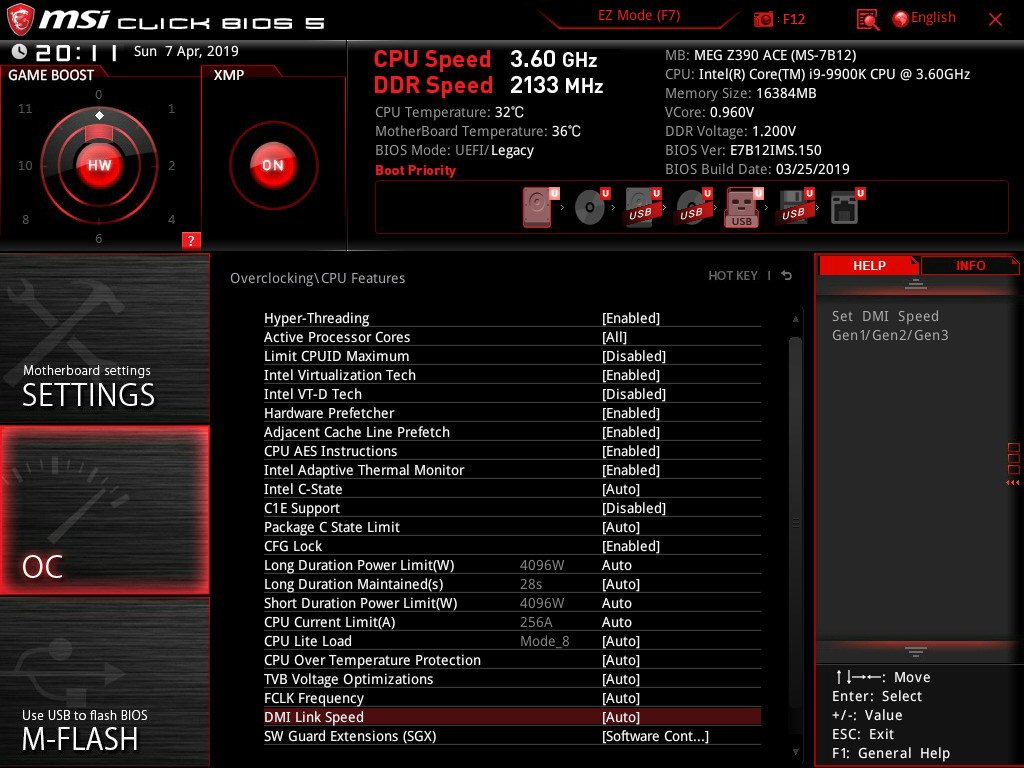
Task: Open the M-FLASH BIOS flash section
Action: 104,682
